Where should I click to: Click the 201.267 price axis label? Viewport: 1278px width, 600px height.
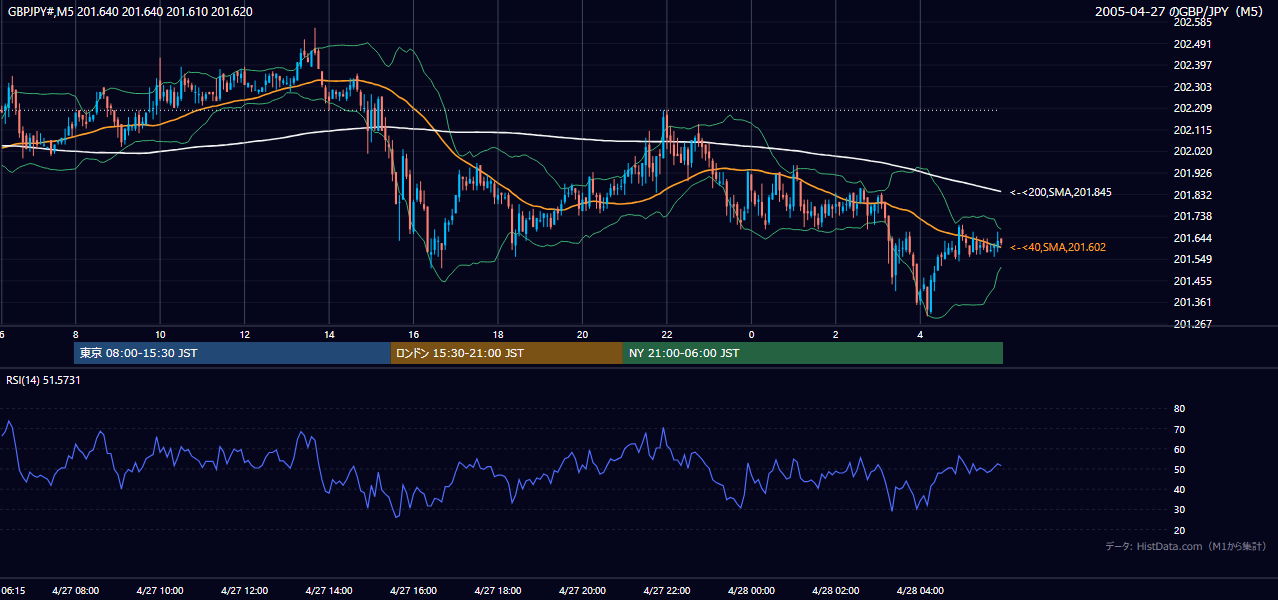tap(1192, 324)
